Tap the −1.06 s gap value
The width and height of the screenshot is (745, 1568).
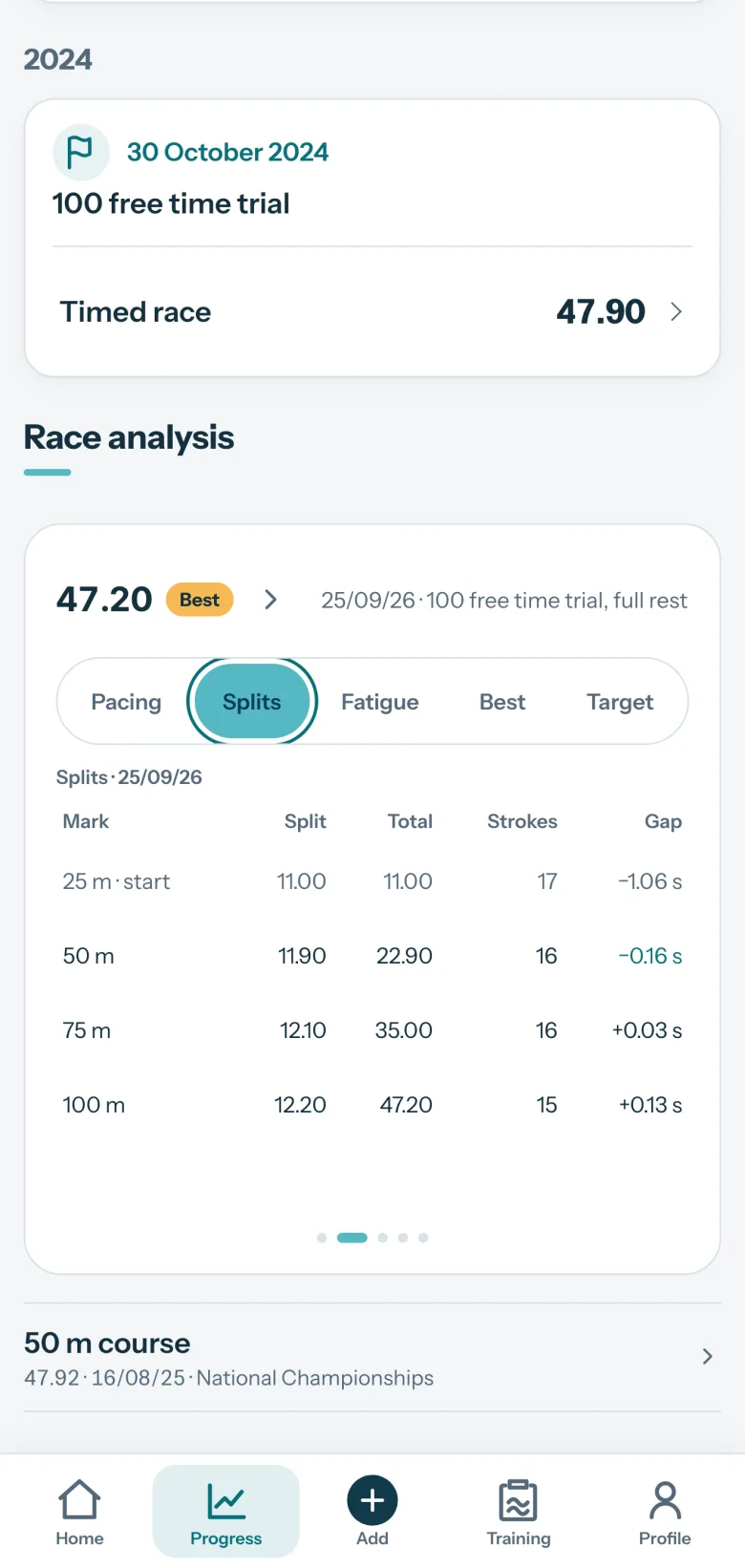tap(650, 881)
